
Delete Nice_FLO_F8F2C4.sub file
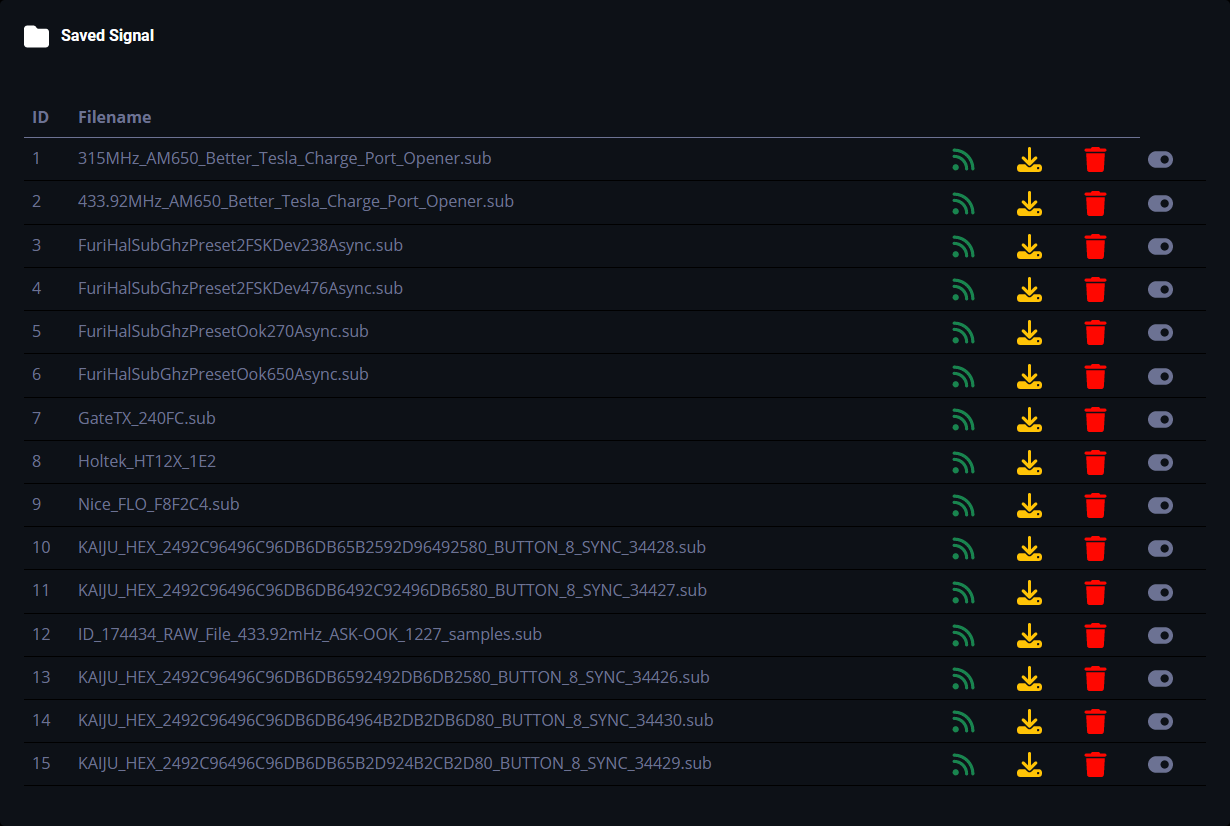pos(1096,505)
